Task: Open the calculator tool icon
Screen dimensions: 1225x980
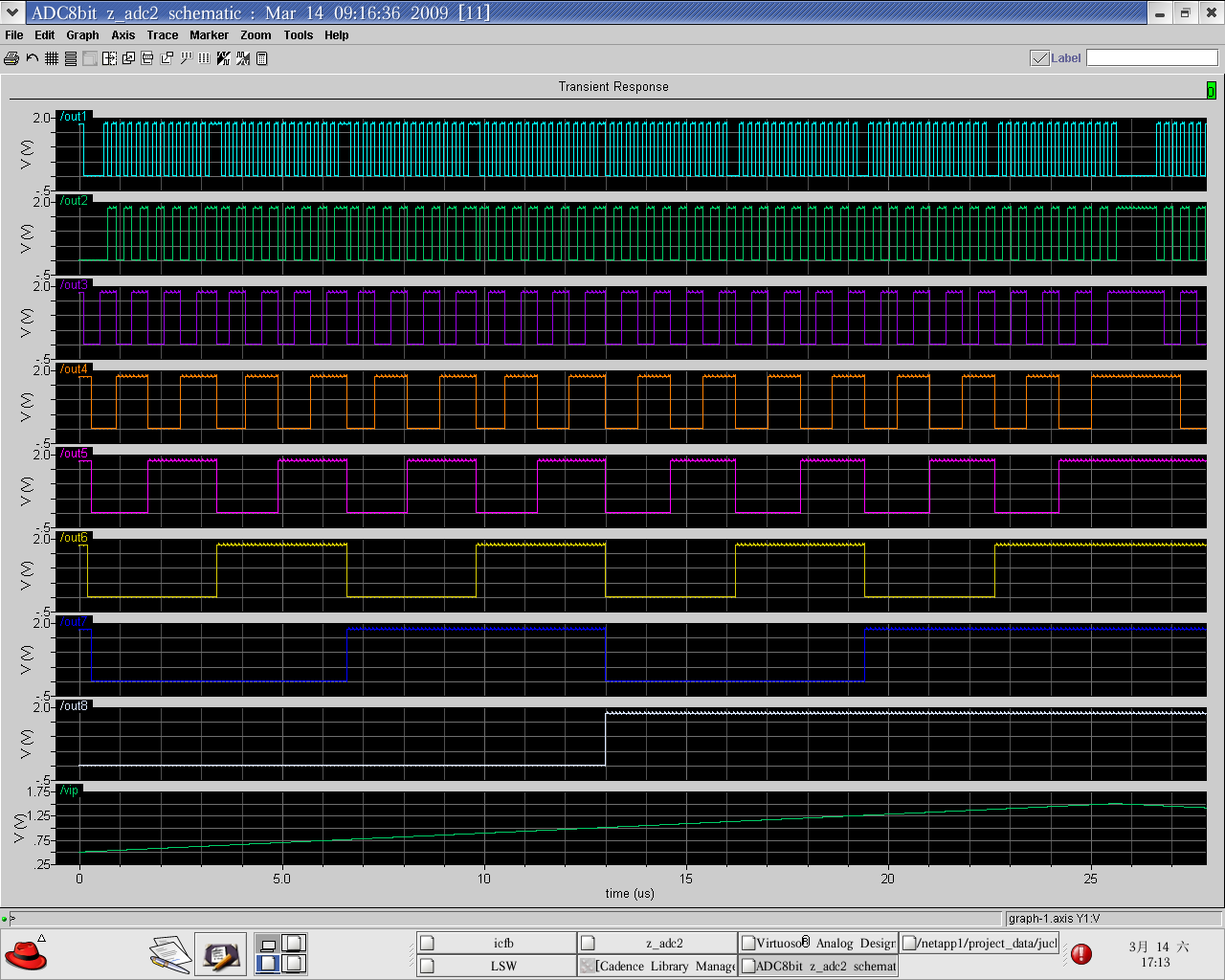Action: click(261, 58)
